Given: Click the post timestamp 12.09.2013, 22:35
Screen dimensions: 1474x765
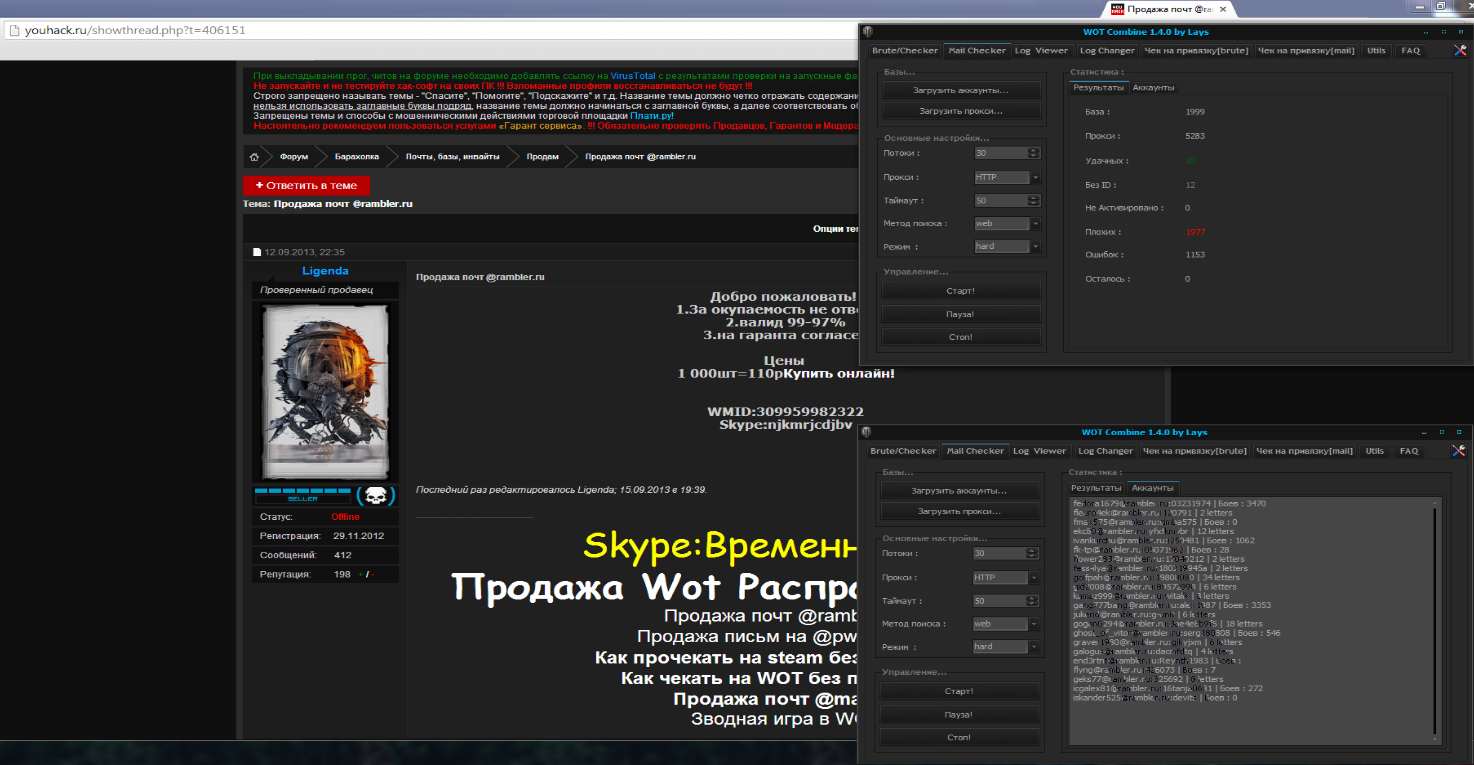Looking at the screenshot, I should [x=305, y=252].
